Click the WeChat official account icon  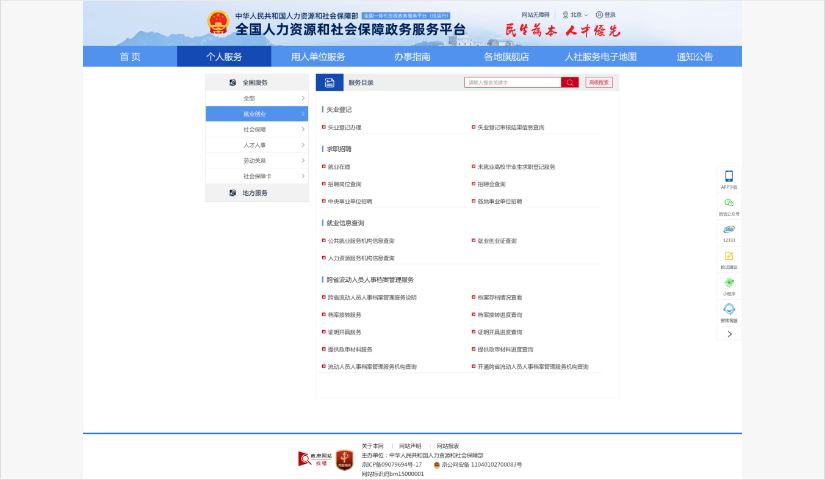point(729,203)
